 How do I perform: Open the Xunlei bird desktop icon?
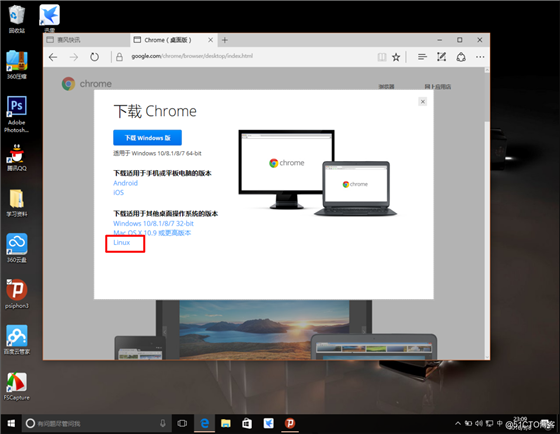[49, 18]
